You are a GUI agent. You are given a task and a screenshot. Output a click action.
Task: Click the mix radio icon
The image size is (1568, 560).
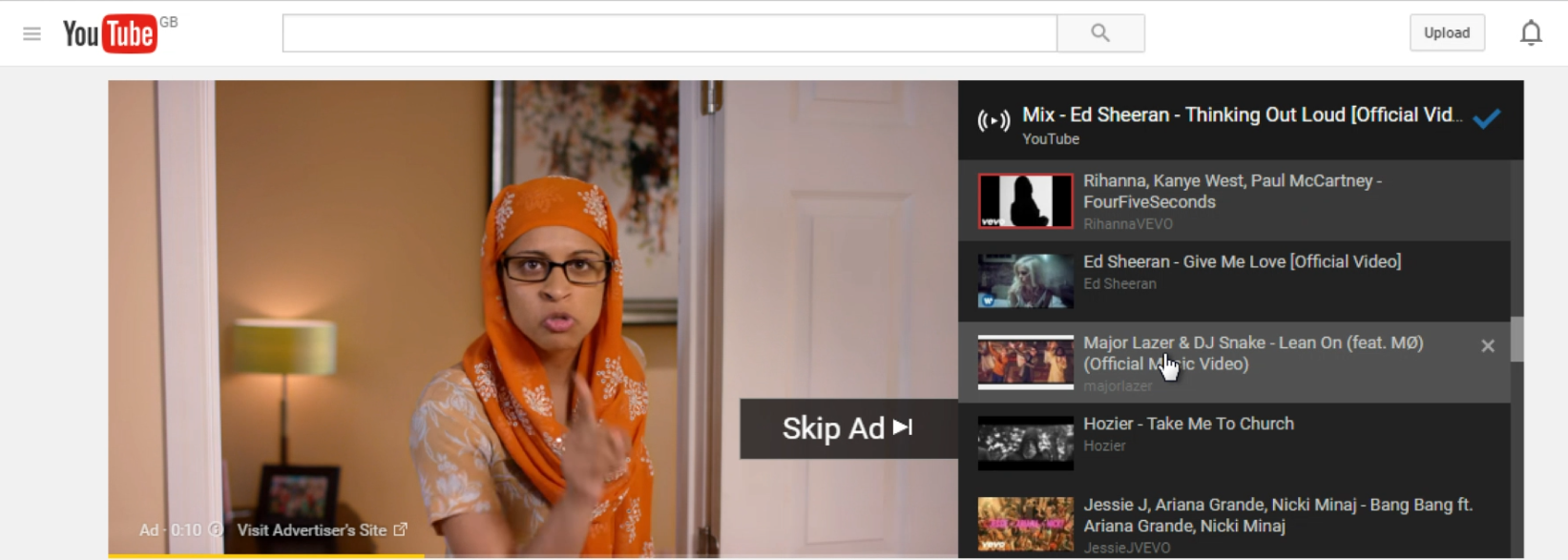pyautogui.click(x=993, y=120)
